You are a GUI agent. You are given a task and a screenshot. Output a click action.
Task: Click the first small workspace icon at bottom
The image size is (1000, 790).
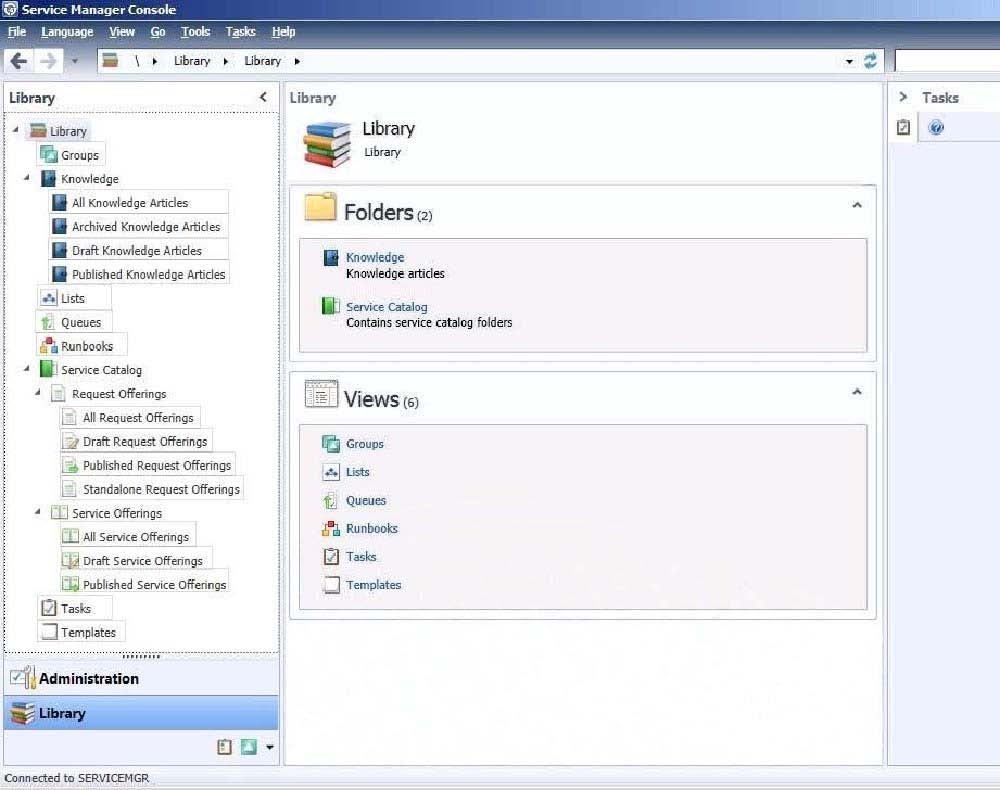click(224, 747)
